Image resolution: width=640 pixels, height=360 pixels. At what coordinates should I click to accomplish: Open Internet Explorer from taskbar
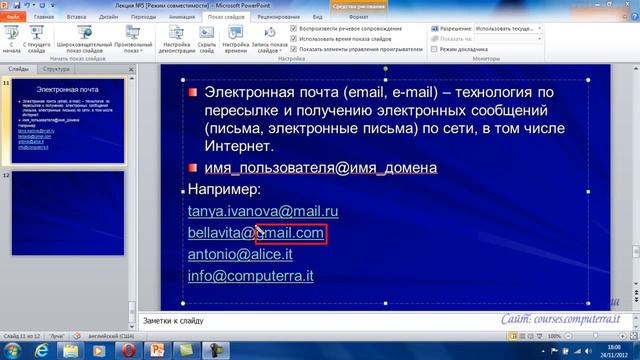tap(41, 351)
